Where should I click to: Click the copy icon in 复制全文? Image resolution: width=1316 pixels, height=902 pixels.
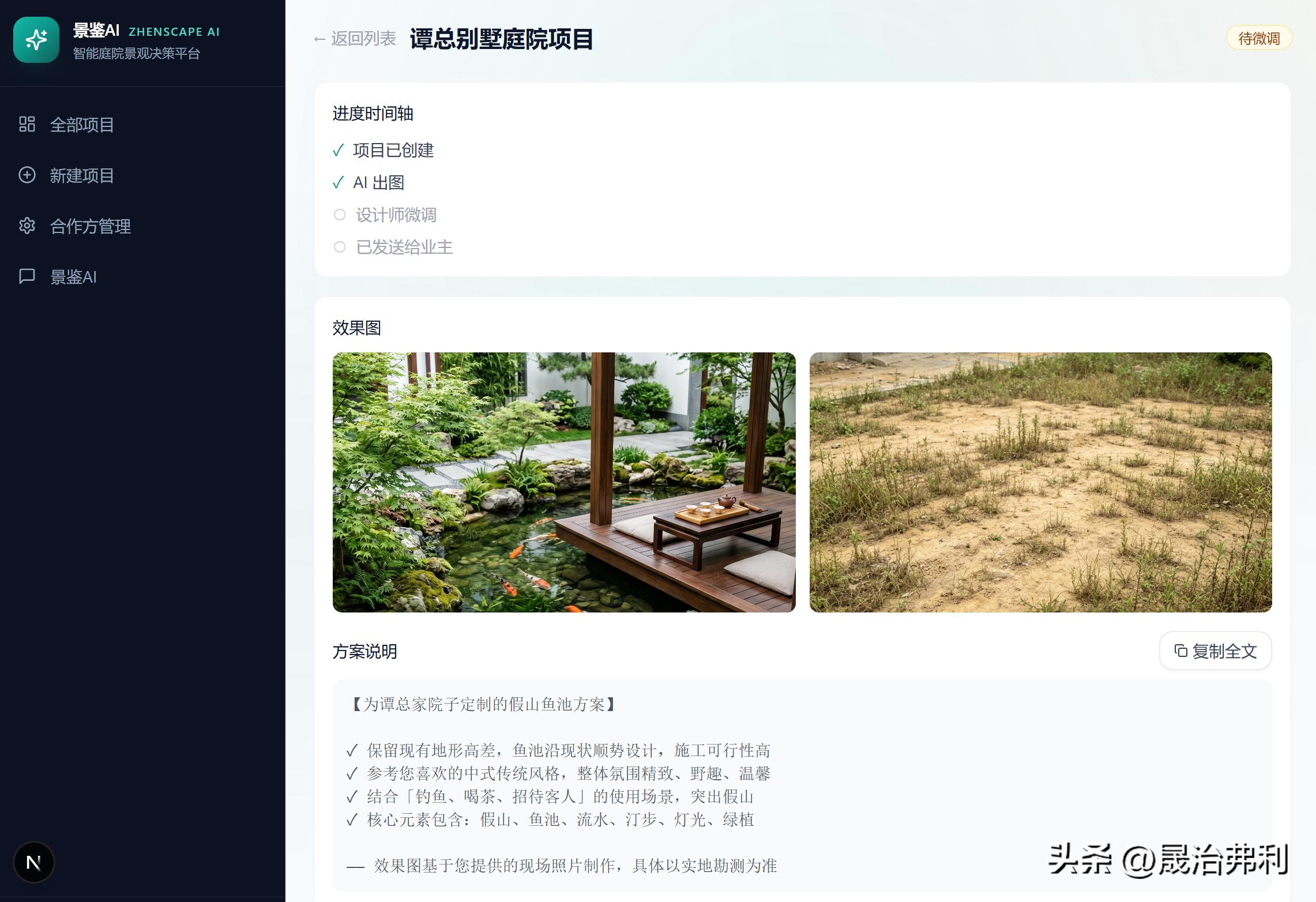coord(1180,651)
